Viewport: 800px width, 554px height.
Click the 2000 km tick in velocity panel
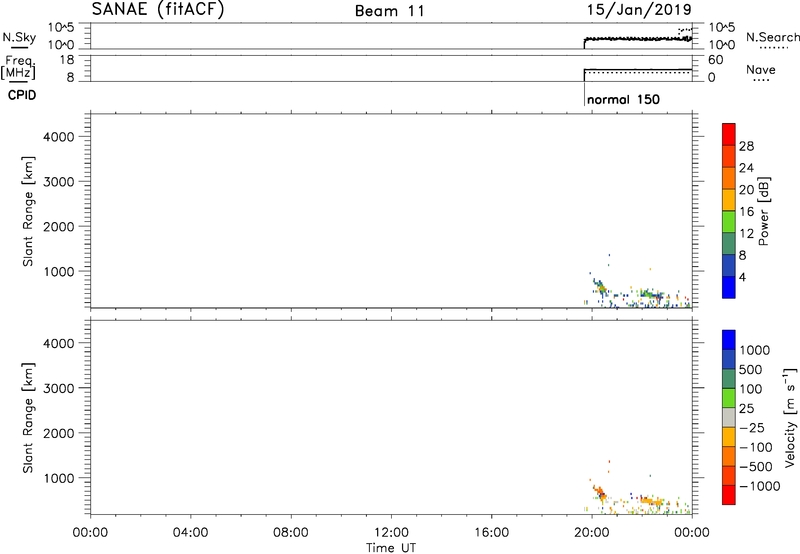click(59, 433)
